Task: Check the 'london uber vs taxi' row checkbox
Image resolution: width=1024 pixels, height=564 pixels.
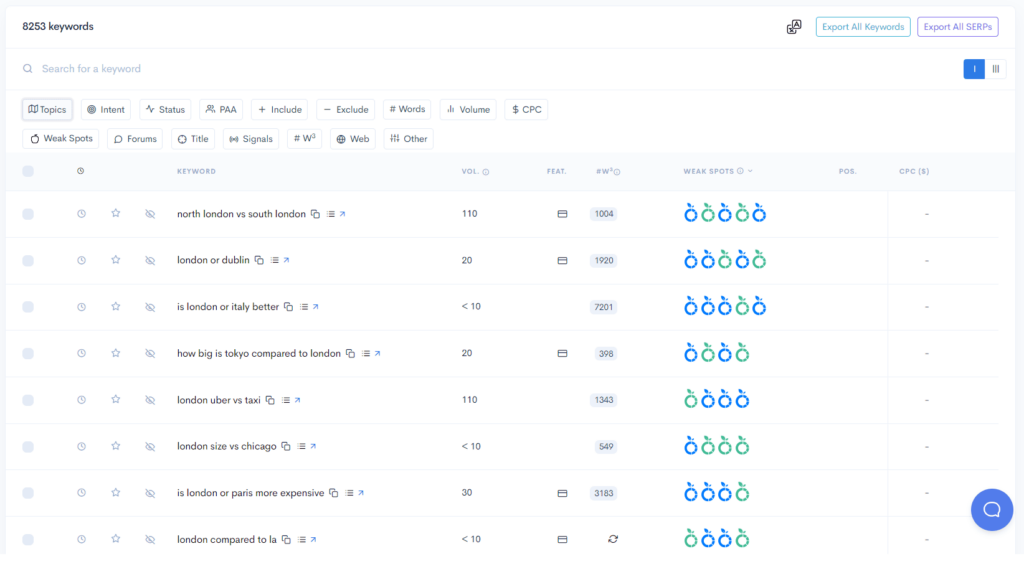Action: pos(28,400)
